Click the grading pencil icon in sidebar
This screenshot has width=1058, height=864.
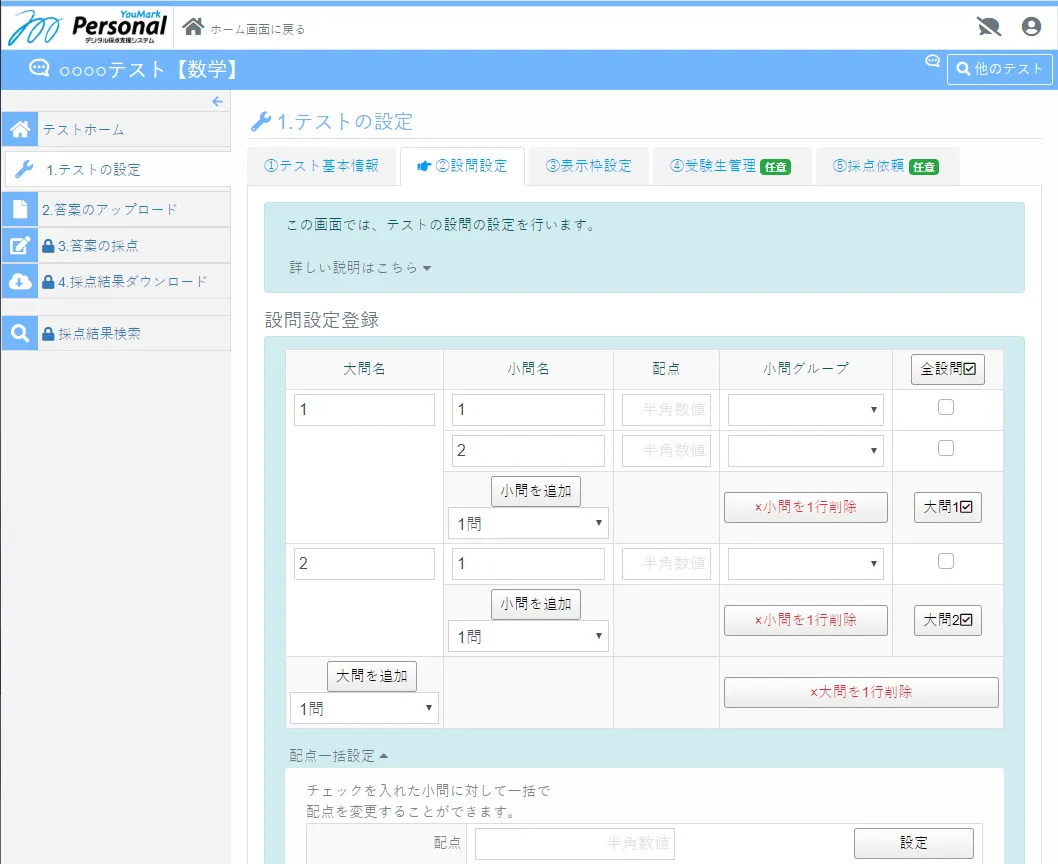tap(19, 246)
